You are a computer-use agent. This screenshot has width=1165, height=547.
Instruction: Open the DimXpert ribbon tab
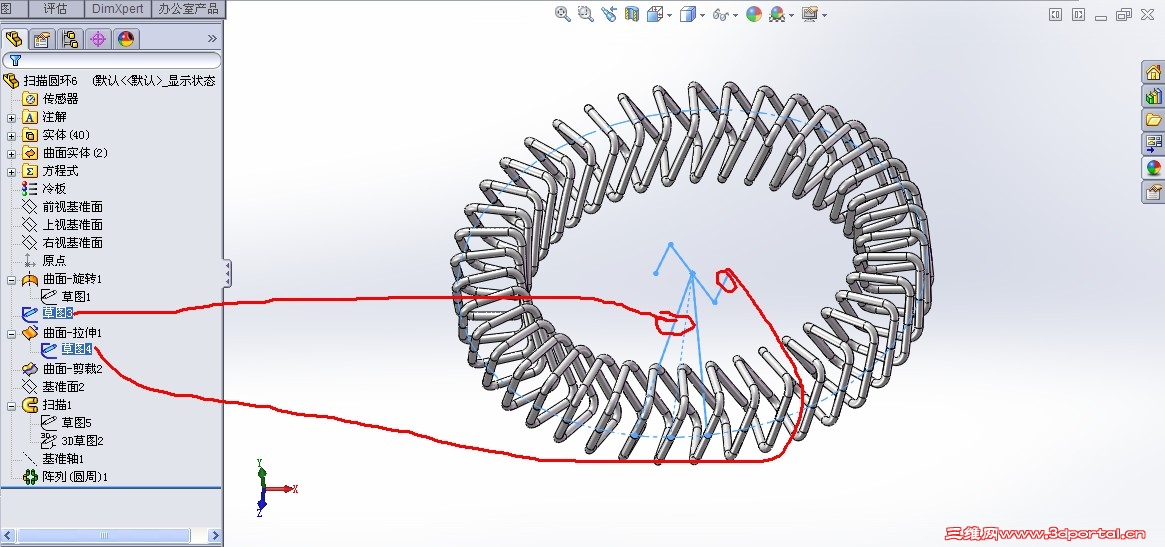point(117,9)
